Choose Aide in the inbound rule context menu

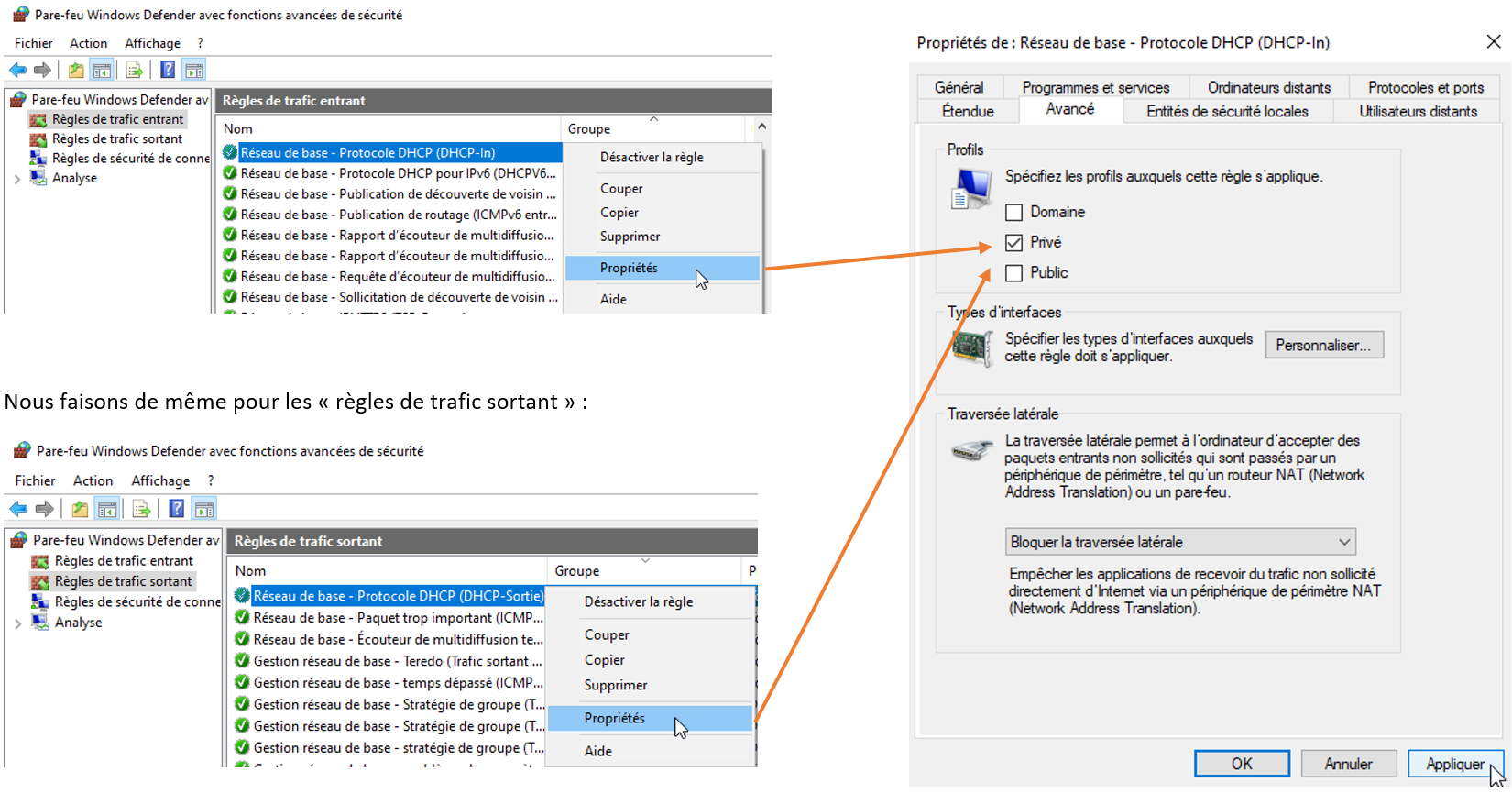click(x=663, y=299)
